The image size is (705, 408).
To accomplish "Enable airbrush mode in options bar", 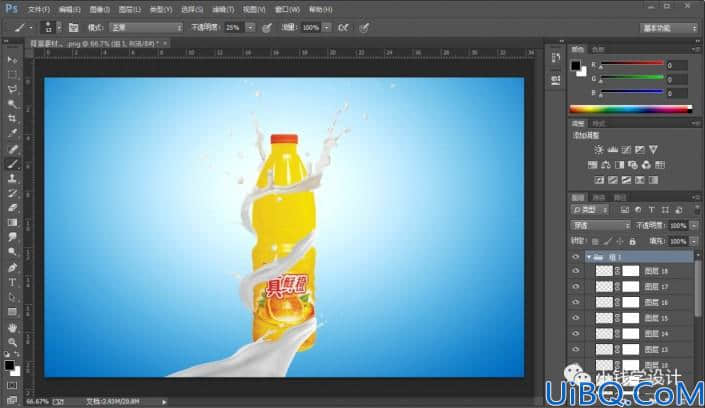I will (343, 27).
